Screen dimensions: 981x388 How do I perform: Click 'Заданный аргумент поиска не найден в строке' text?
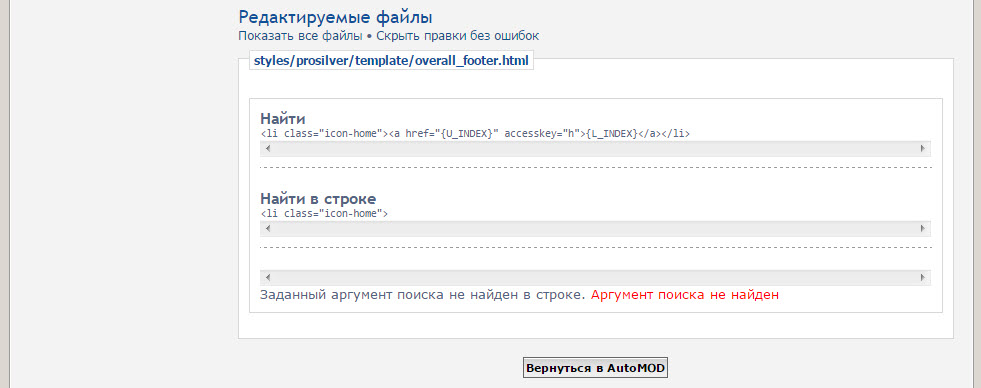[x=422, y=295]
